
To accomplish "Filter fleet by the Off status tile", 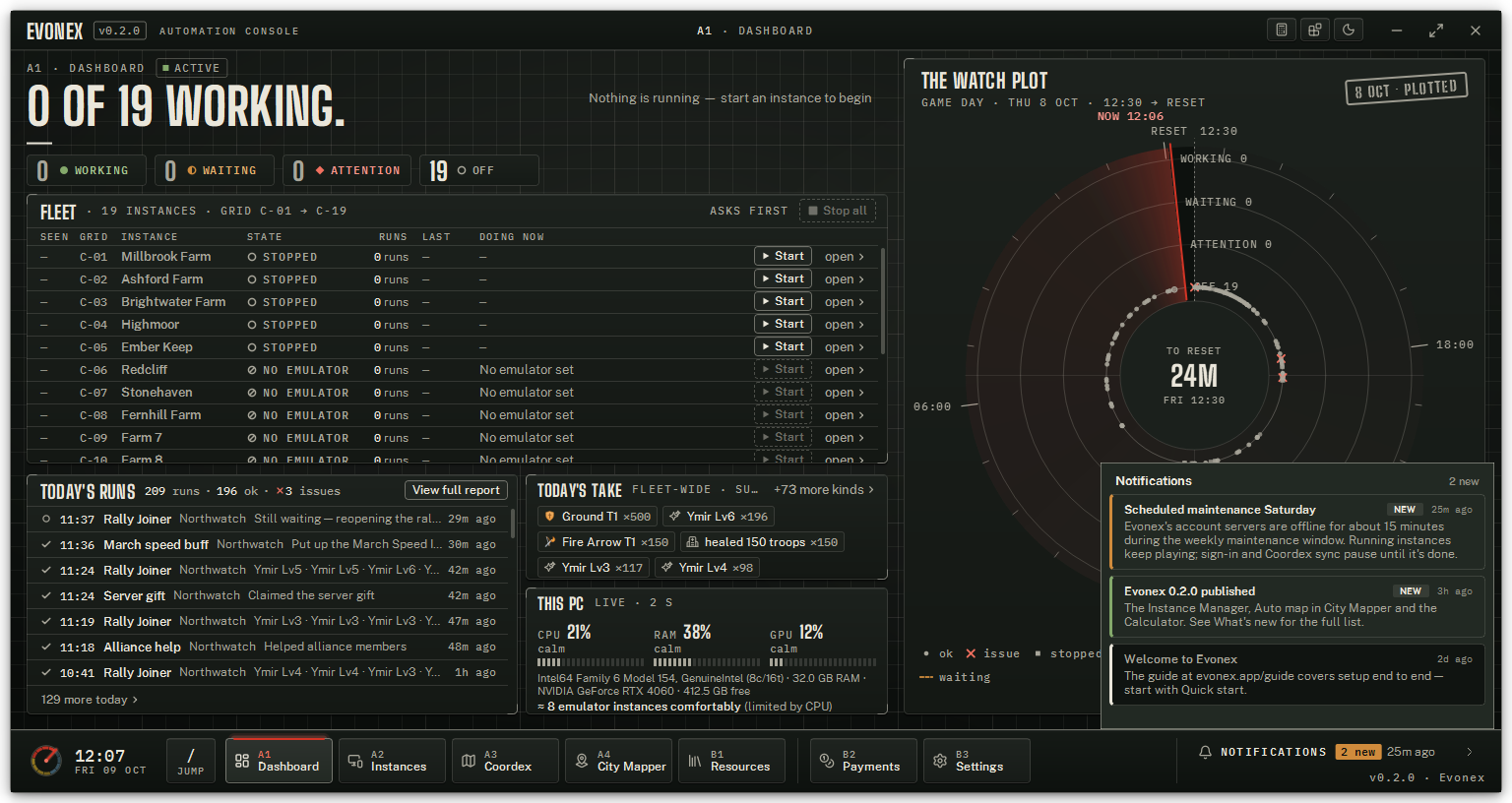I will tap(479, 170).
